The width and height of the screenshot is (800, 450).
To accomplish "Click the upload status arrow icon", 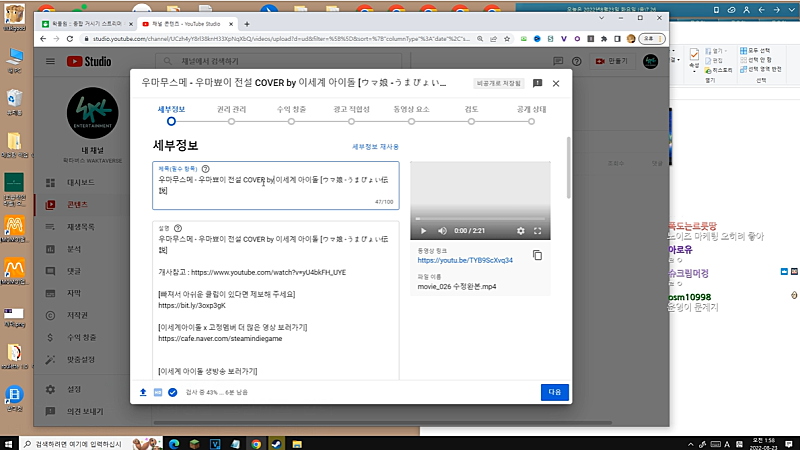I will pyautogui.click(x=143, y=392).
